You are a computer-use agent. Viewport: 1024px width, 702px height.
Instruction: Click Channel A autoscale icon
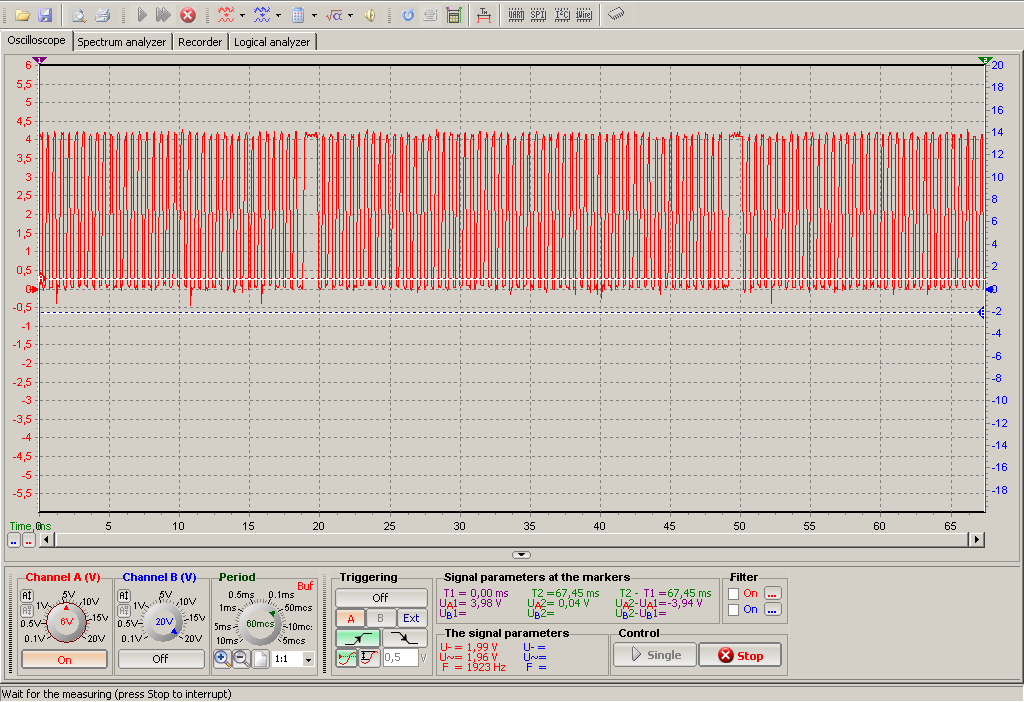click(x=27, y=596)
